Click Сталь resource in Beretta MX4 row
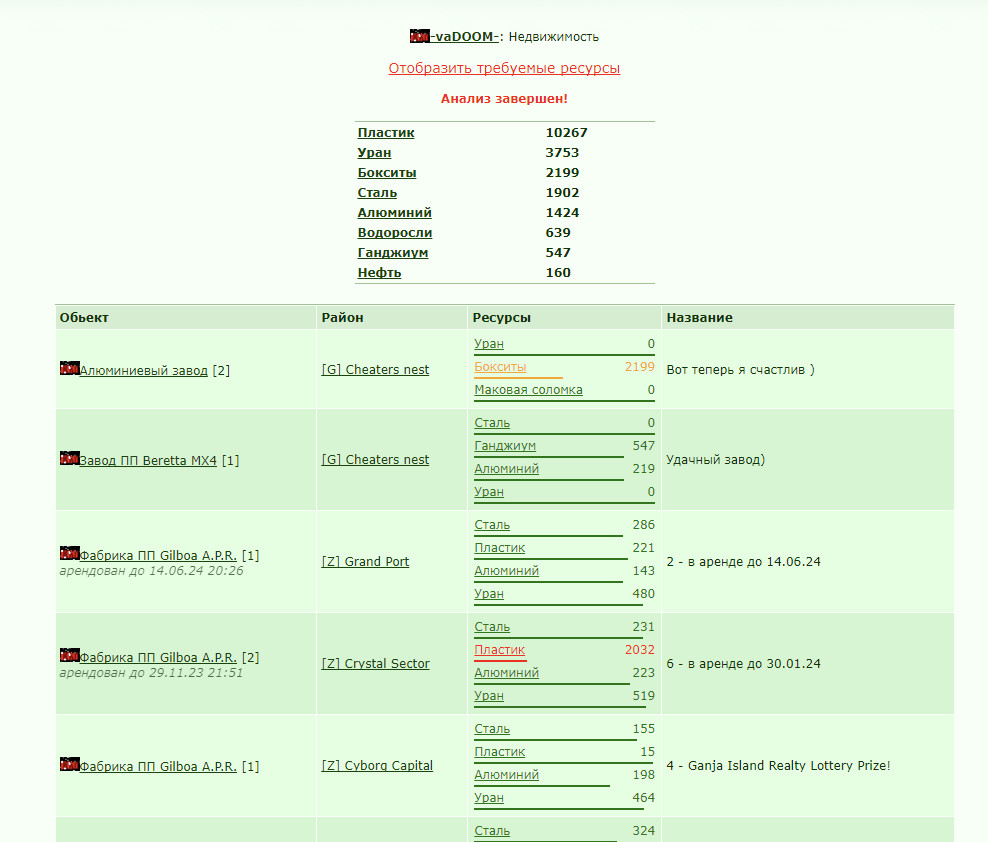 click(492, 423)
